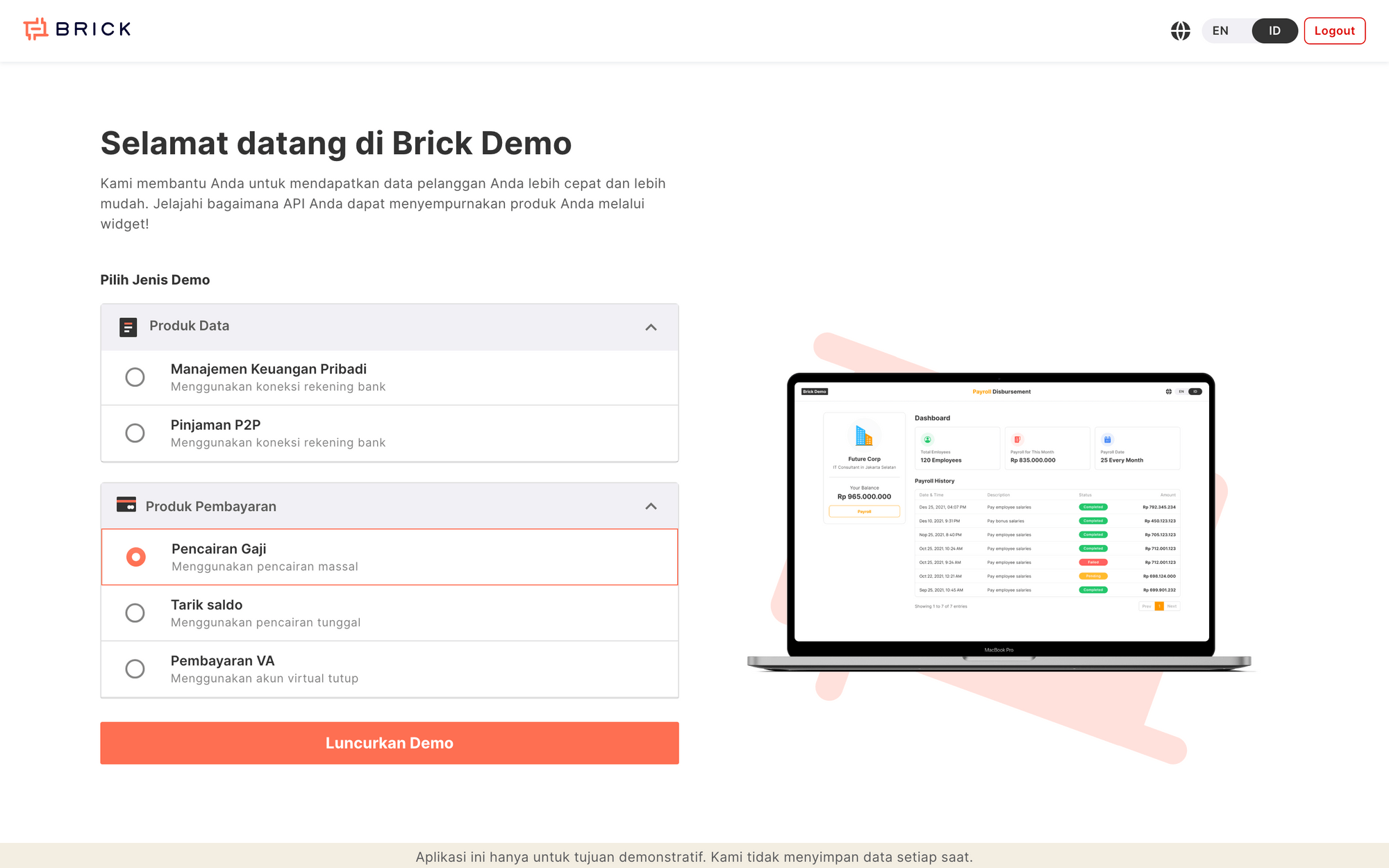Click the Payroll button on the dashboard preview
The width and height of the screenshot is (1389, 868).
(x=863, y=511)
